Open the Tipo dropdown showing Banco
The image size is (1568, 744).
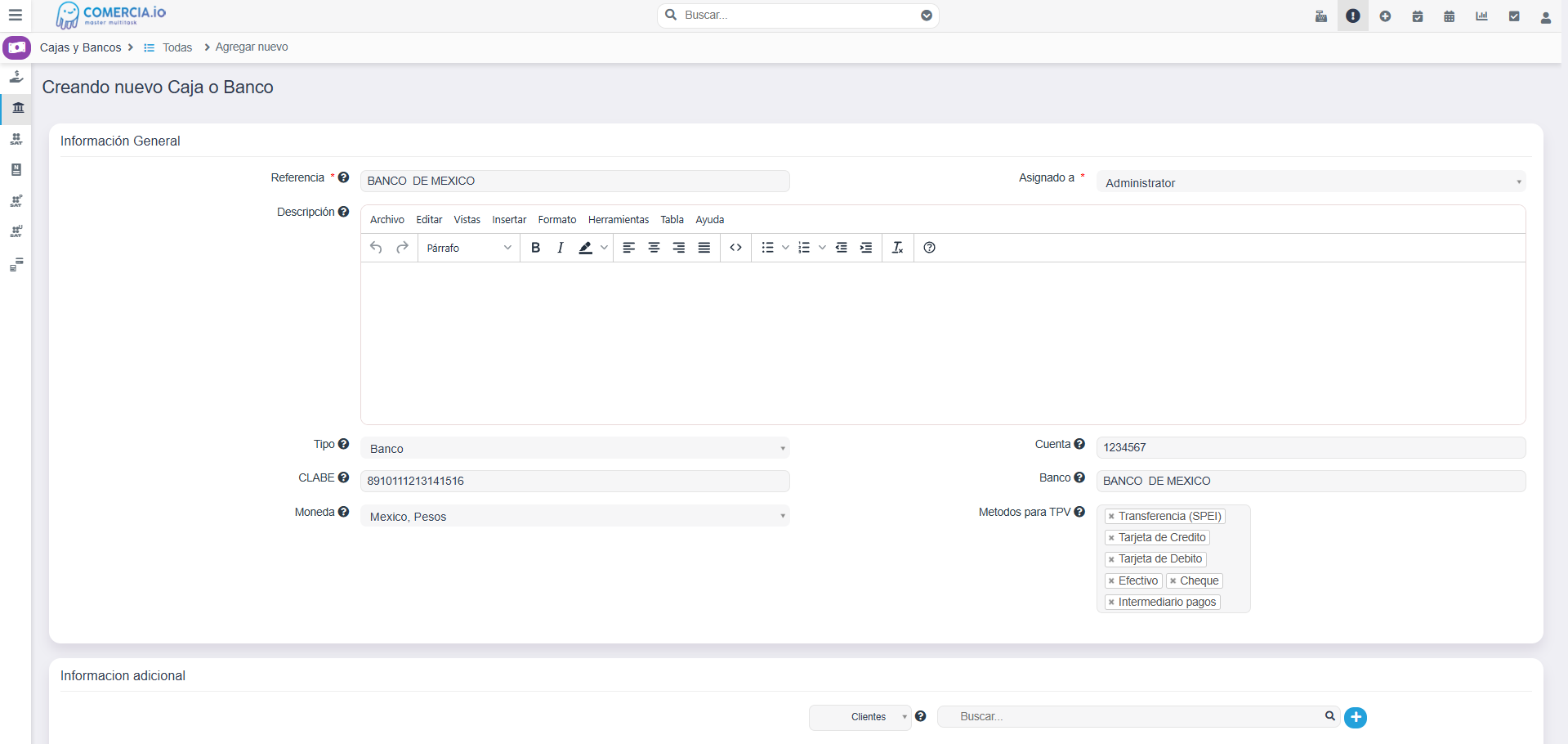574,448
